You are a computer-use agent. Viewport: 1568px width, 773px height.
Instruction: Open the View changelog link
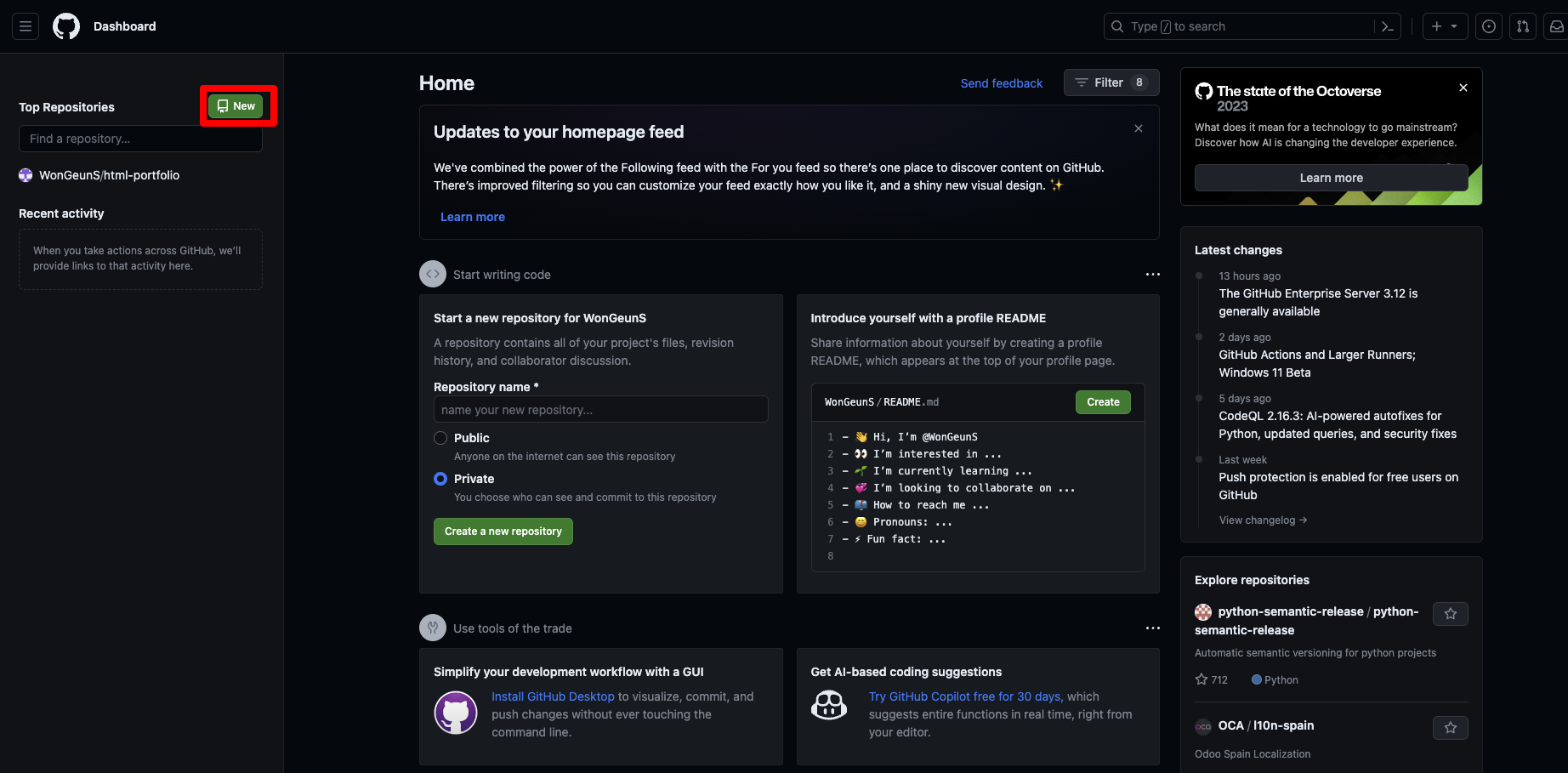(x=1263, y=520)
